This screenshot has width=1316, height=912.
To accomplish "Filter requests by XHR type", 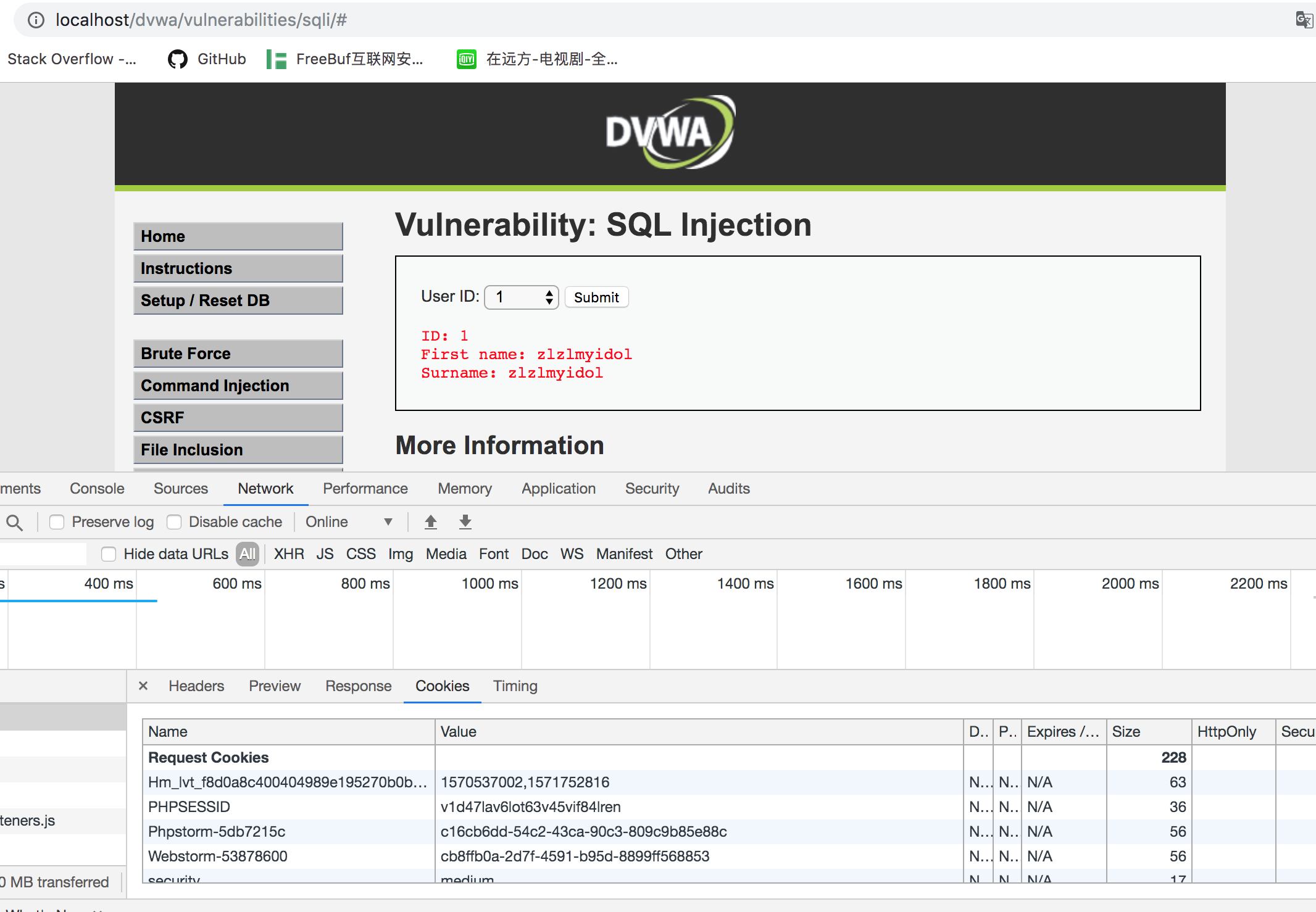I will [289, 554].
